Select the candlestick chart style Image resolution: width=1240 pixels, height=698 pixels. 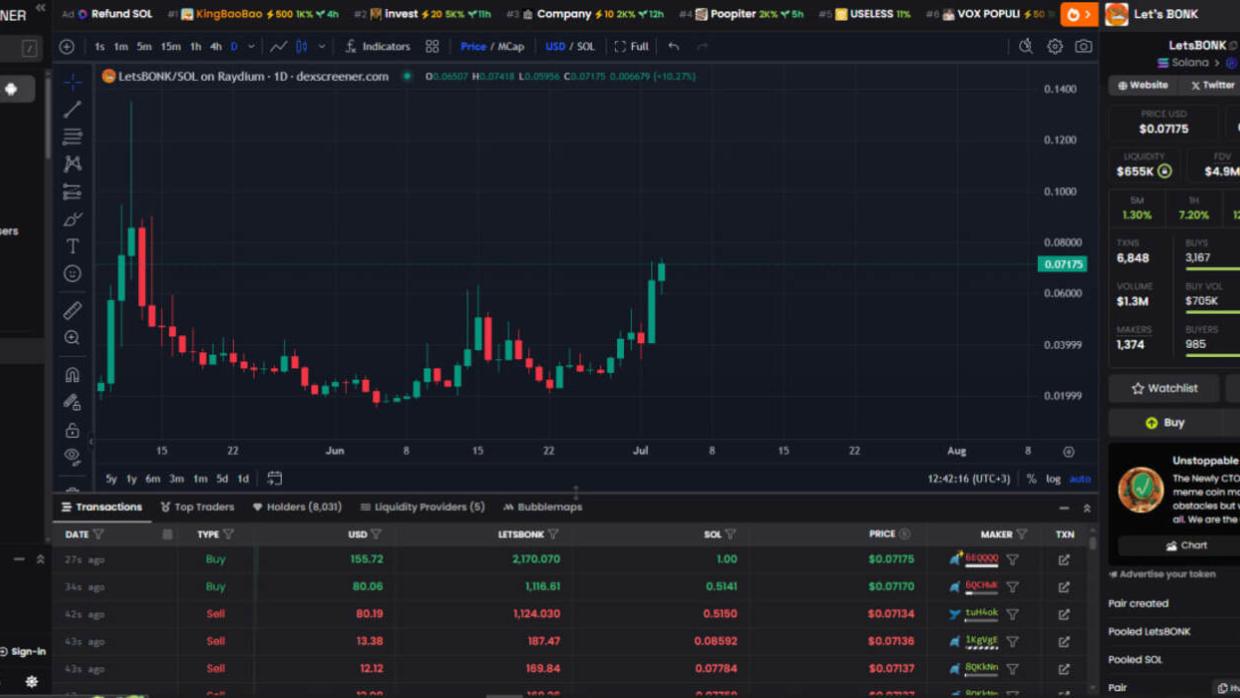click(301, 47)
